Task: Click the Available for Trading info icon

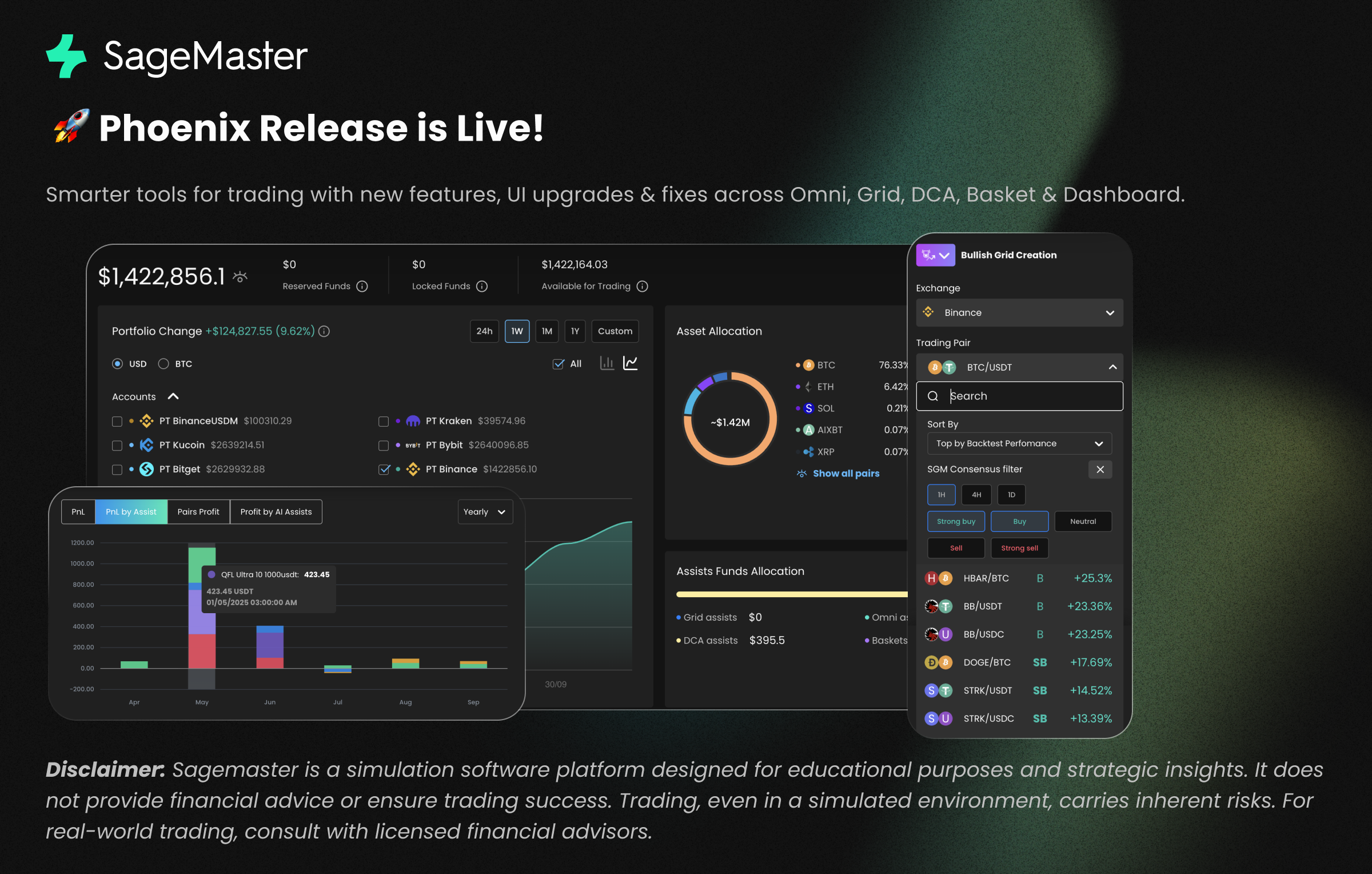Action: (643, 286)
